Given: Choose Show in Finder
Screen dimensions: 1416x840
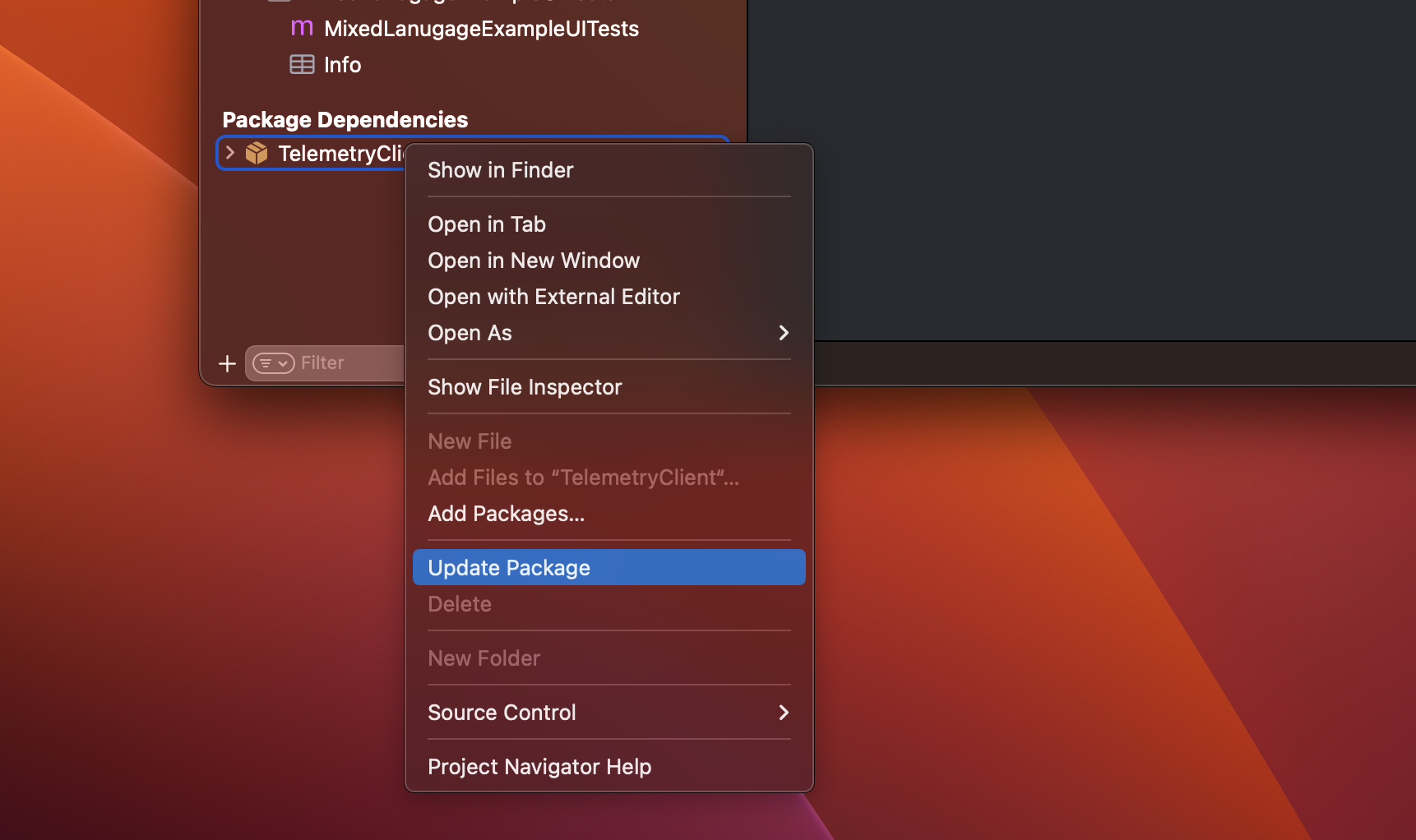Looking at the screenshot, I should coord(500,170).
